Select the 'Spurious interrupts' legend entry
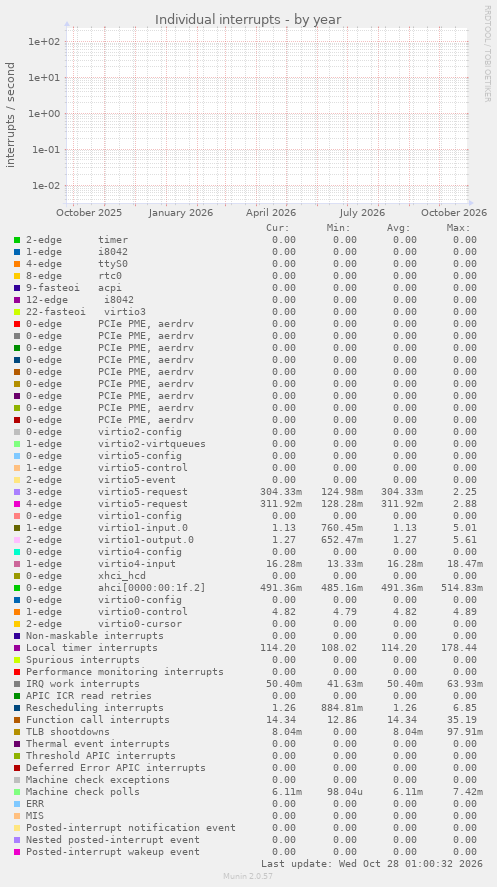 point(83,660)
